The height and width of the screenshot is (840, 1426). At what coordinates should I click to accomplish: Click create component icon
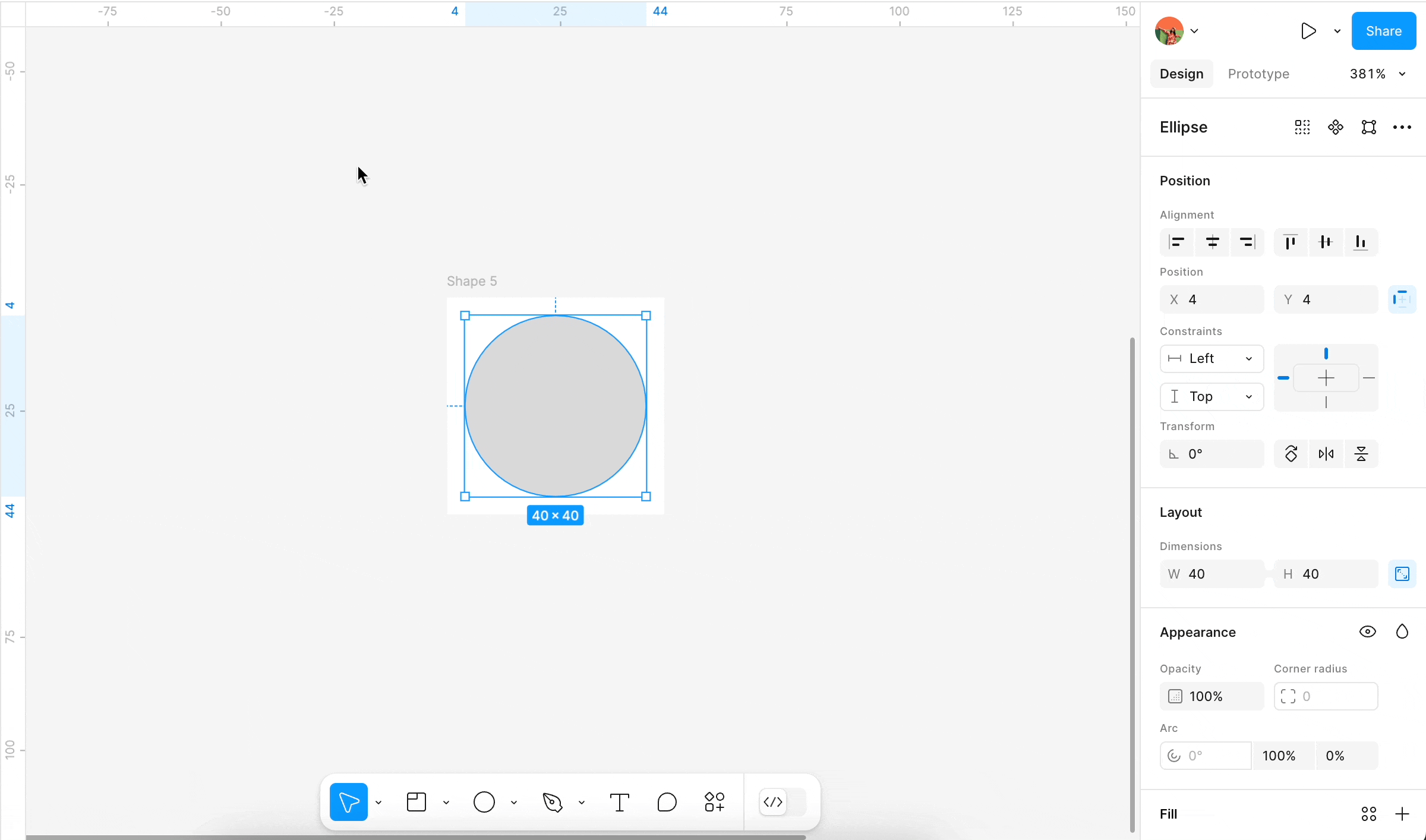pyautogui.click(x=1335, y=127)
